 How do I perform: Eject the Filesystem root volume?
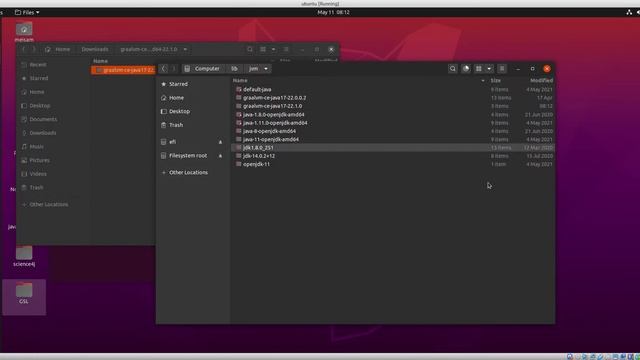coord(220,156)
